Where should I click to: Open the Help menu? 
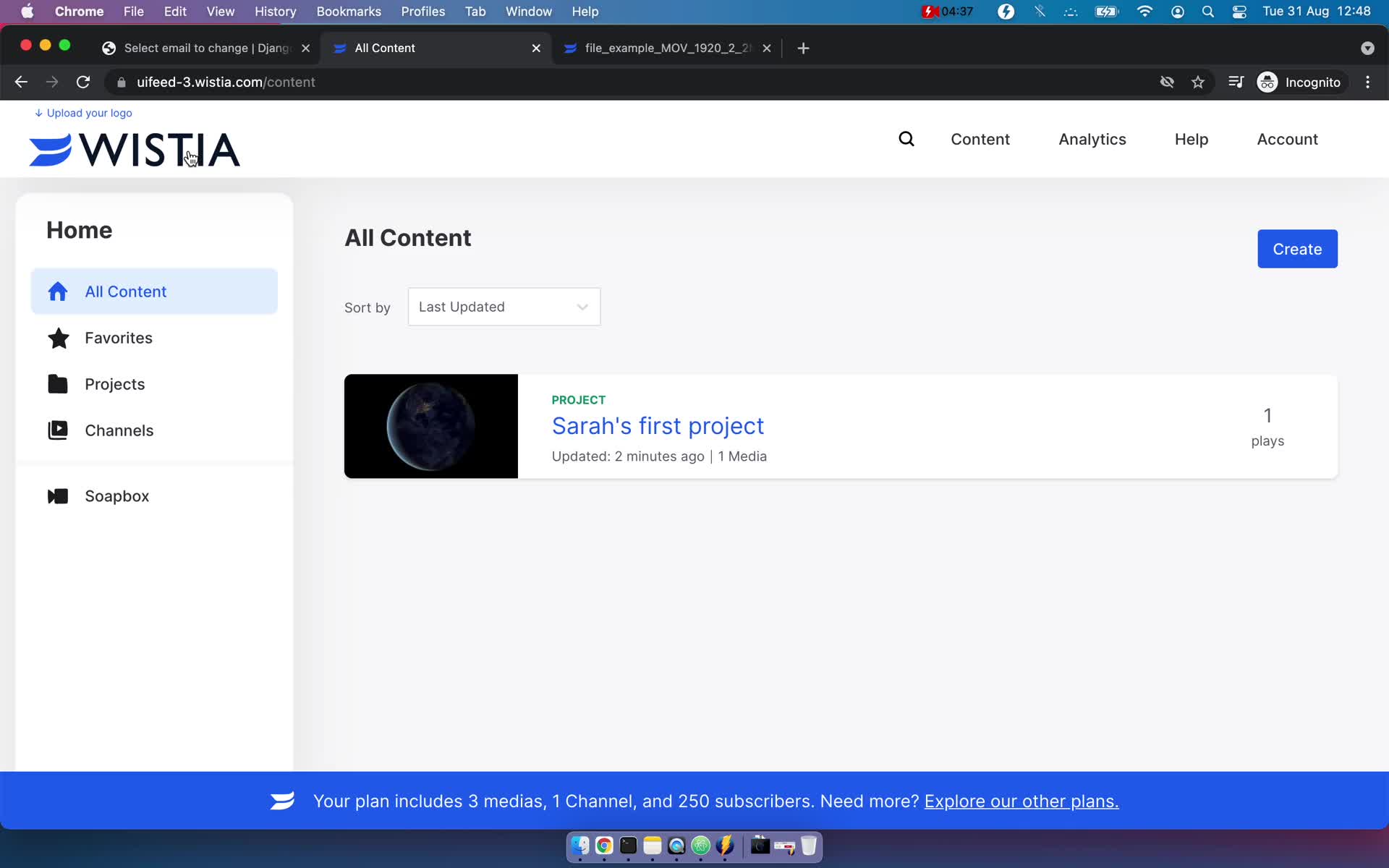click(x=1192, y=140)
